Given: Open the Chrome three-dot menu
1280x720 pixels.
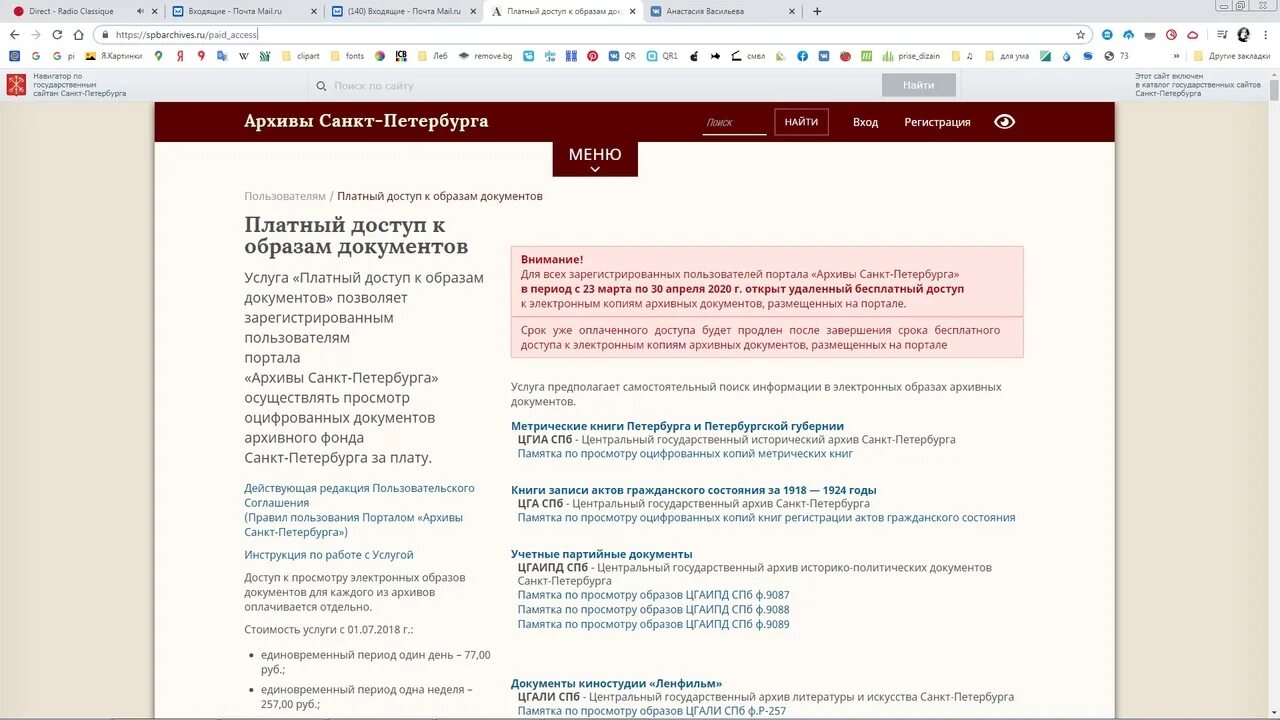Looking at the screenshot, I should (x=1265, y=34).
